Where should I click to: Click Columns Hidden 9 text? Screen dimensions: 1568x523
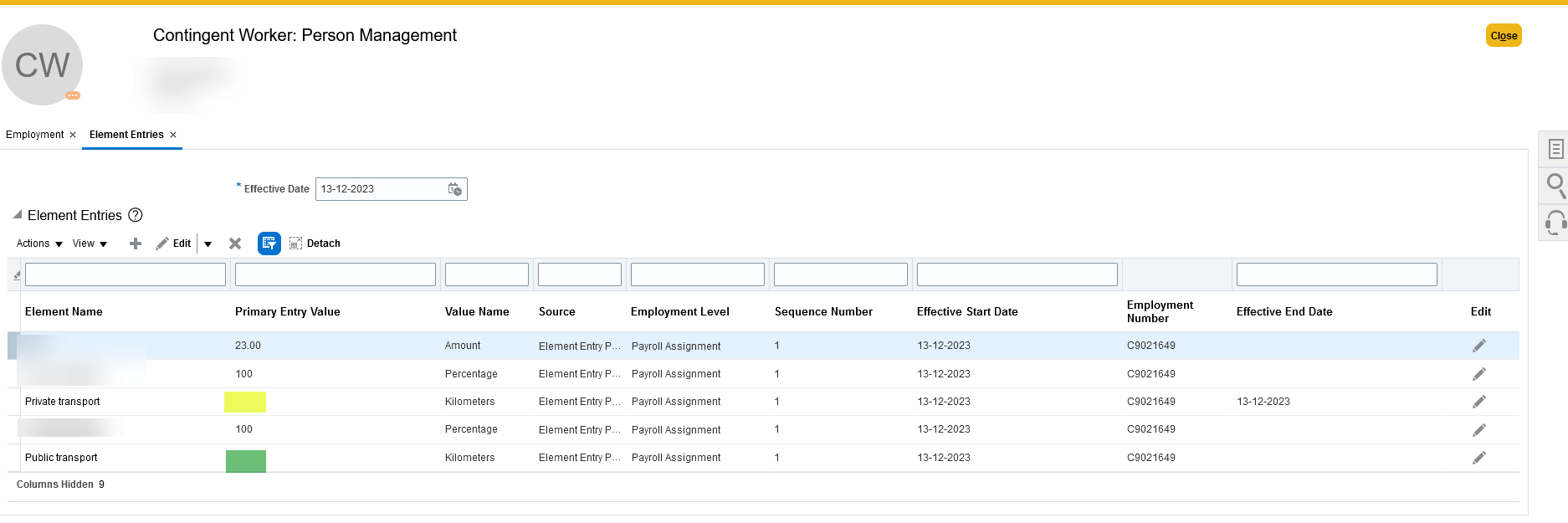click(x=60, y=485)
